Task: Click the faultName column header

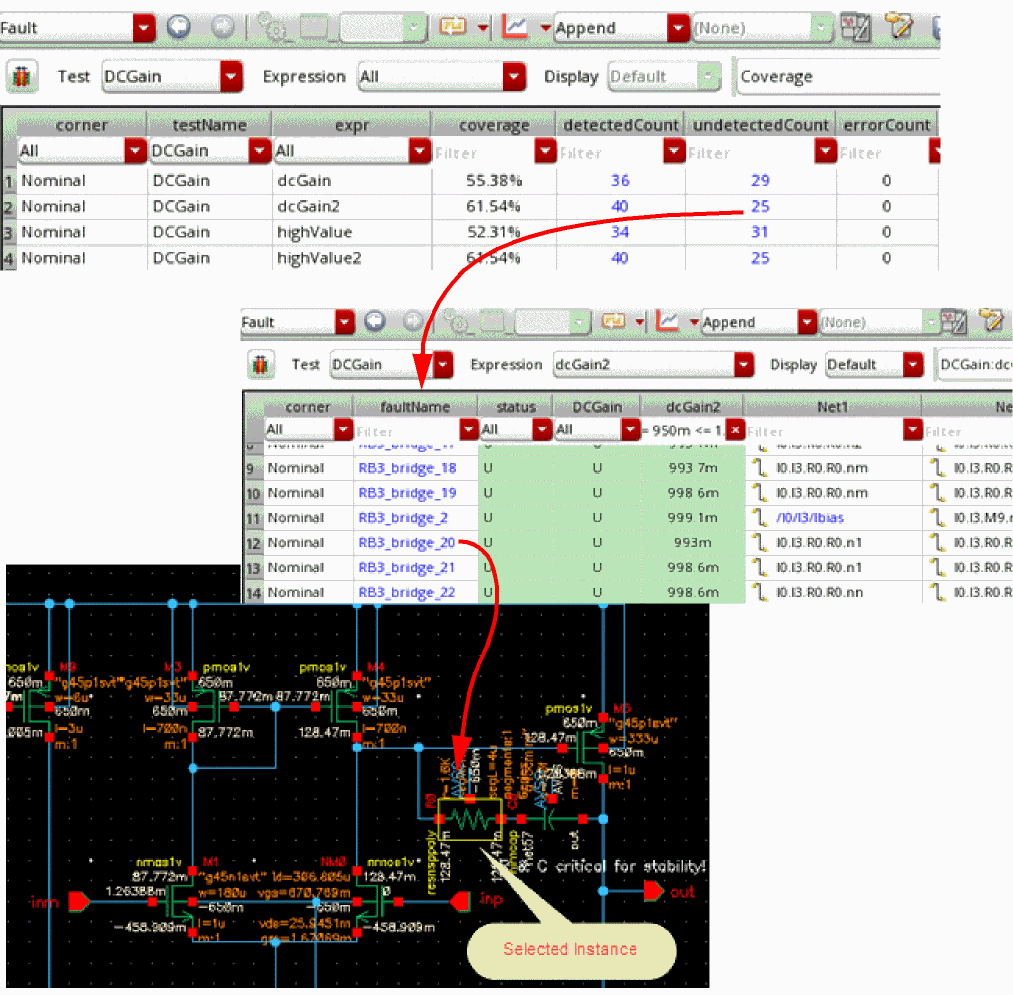Action: pos(415,407)
